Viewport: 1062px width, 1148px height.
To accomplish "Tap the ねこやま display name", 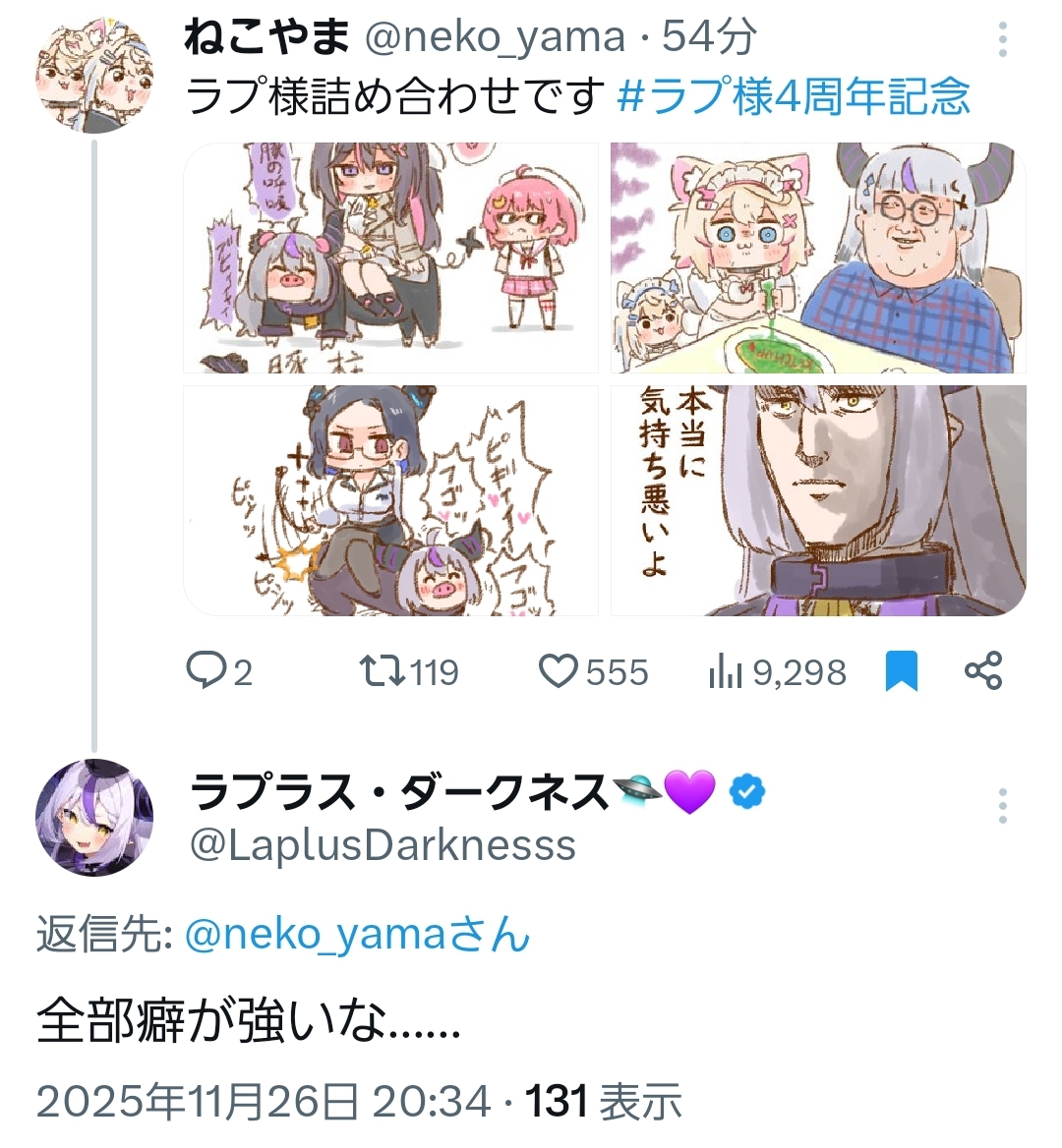I will coord(267,36).
